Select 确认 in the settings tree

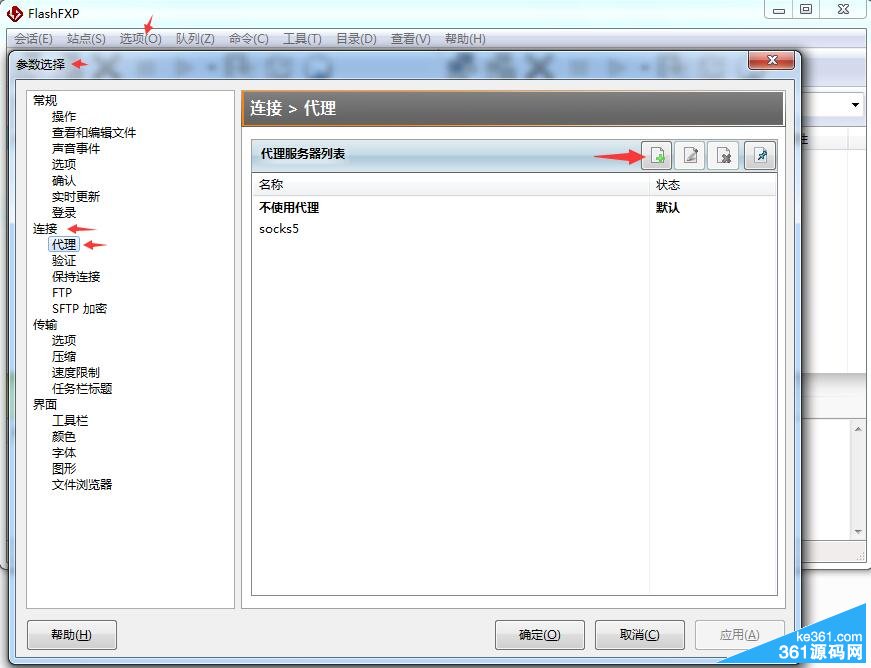pyautogui.click(x=64, y=180)
